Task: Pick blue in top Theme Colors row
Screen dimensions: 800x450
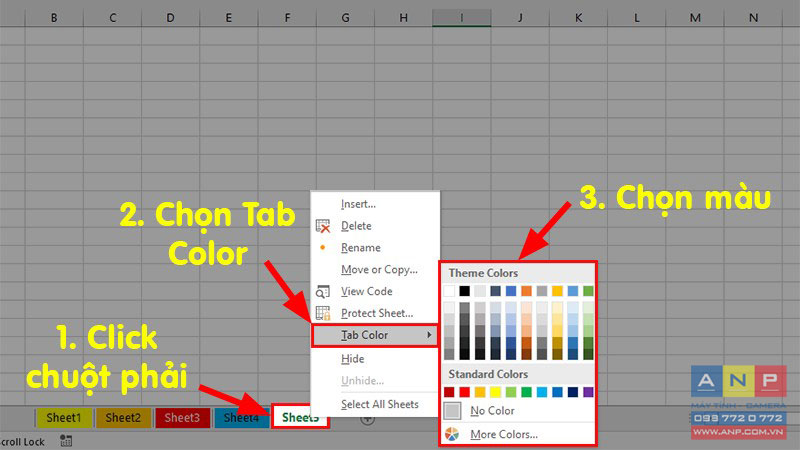Action: pyautogui.click(x=511, y=291)
